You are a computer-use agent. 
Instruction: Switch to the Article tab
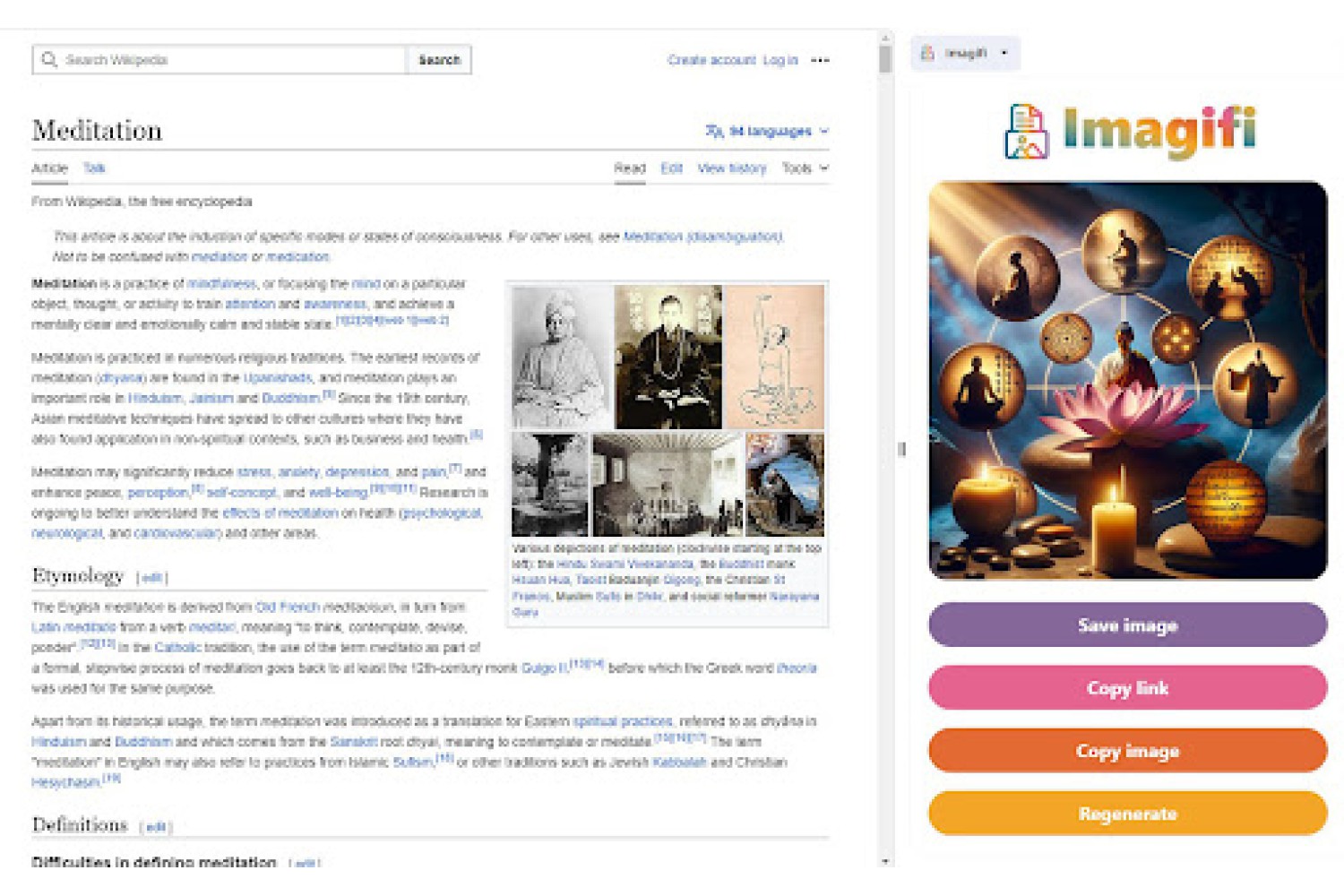click(50, 168)
